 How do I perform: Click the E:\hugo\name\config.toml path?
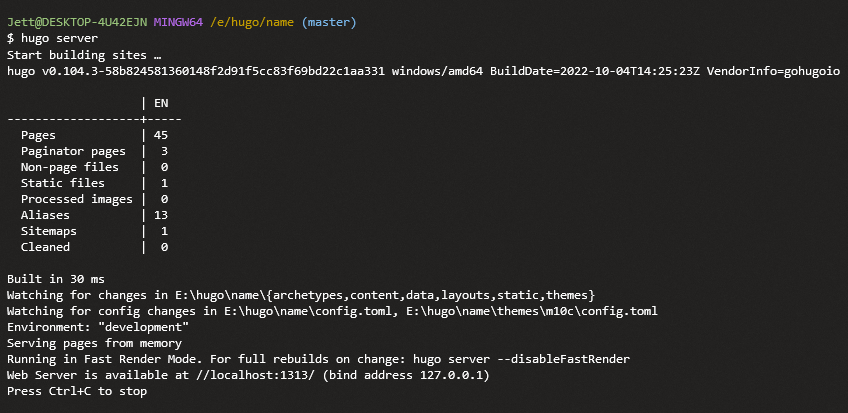pos(296,311)
